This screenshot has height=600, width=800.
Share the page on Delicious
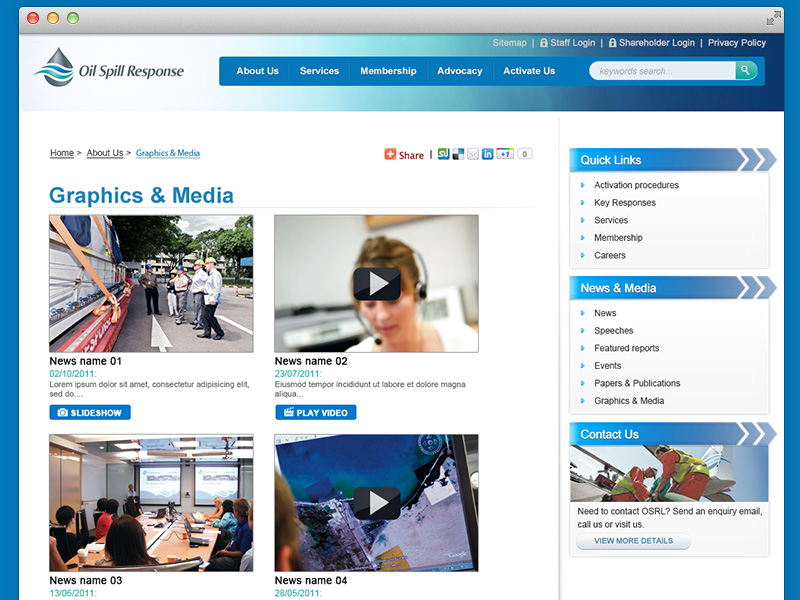[x=458, y=154]
